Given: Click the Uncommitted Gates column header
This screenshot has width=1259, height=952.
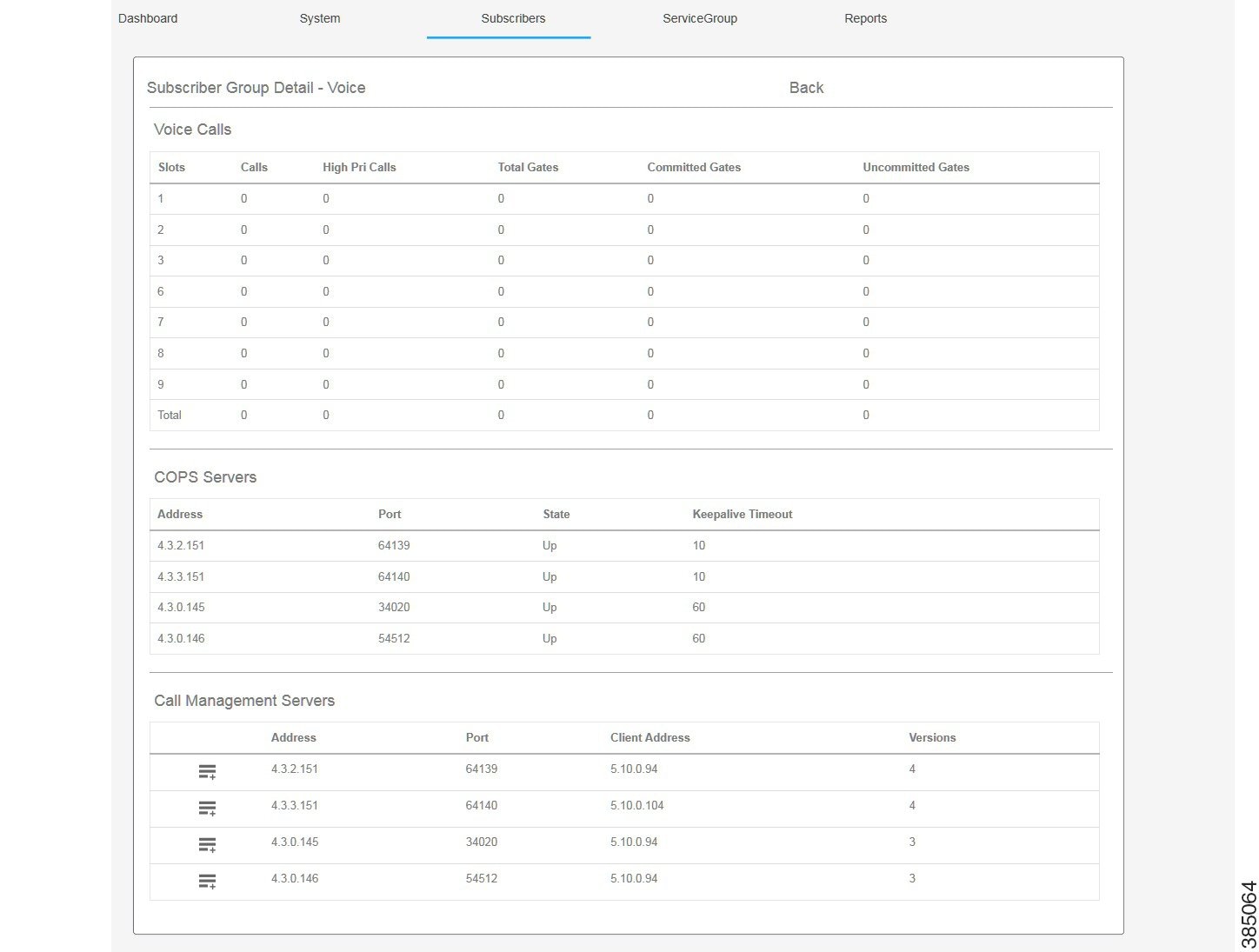Looking at the screenshot, I should (x=916, y=167).
